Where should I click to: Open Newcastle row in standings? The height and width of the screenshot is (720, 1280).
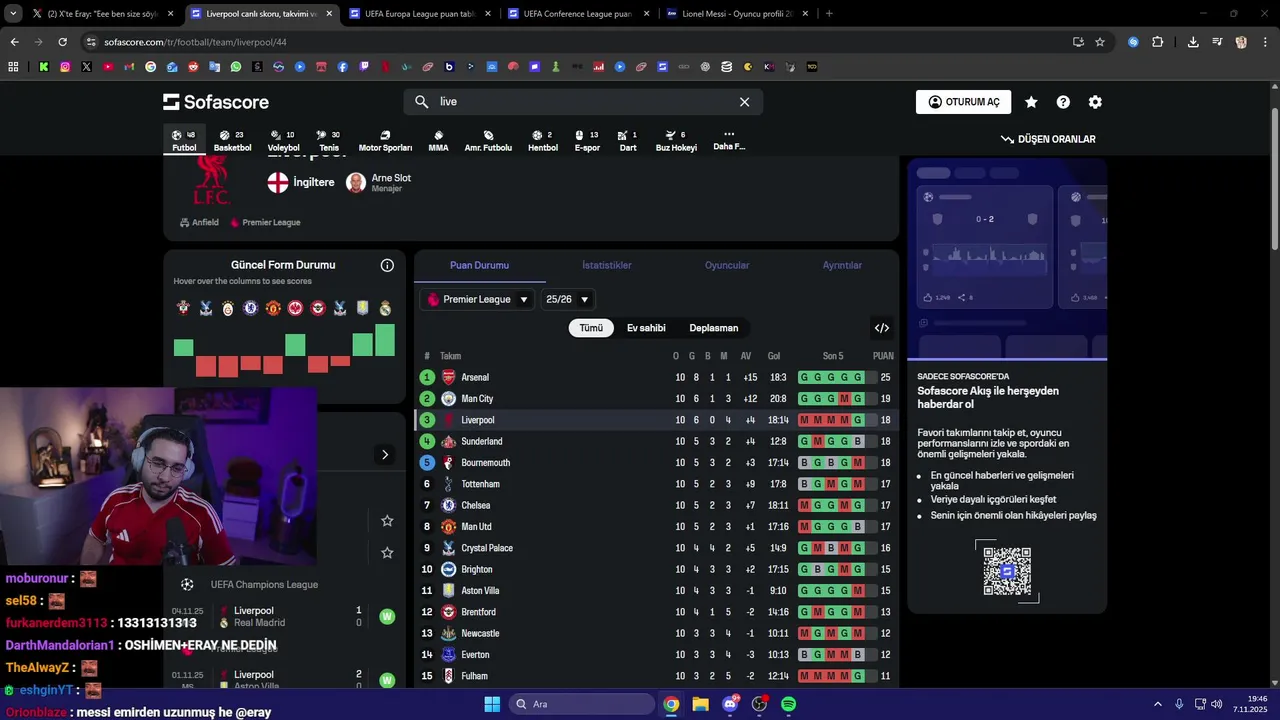tap(656, 633)
